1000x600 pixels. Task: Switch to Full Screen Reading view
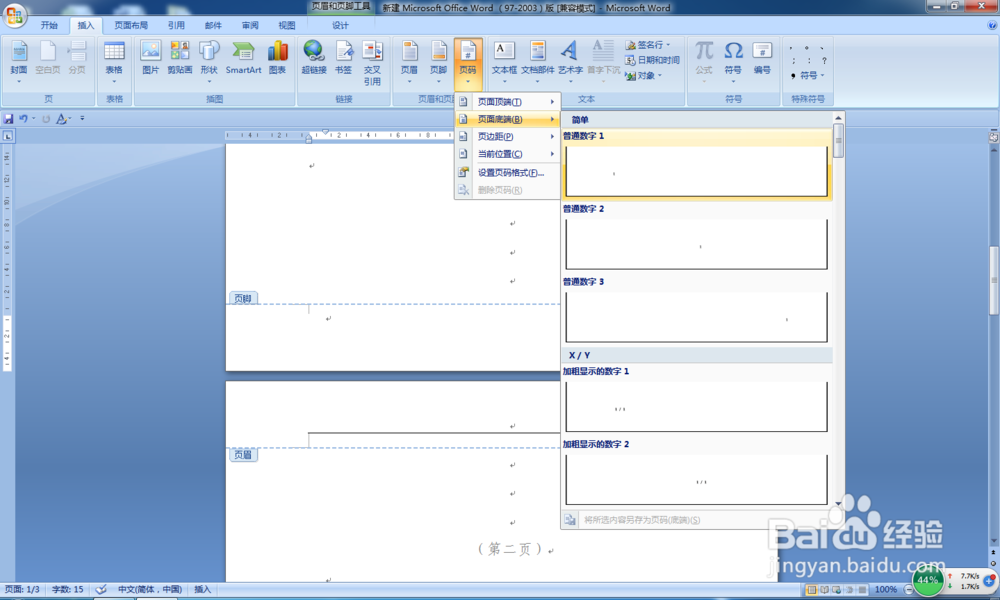[x=825, y=590]
